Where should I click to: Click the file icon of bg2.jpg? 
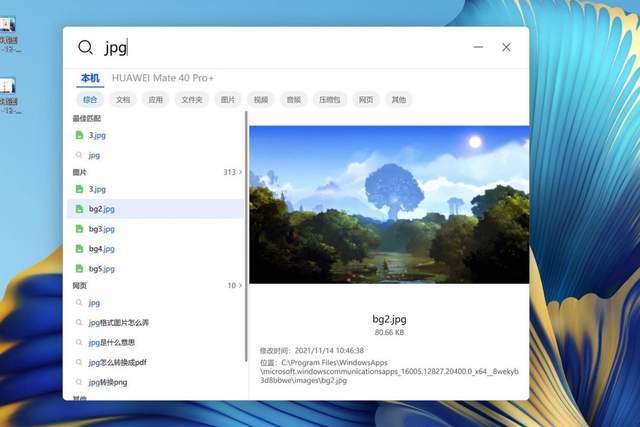(x=79, y=209)
